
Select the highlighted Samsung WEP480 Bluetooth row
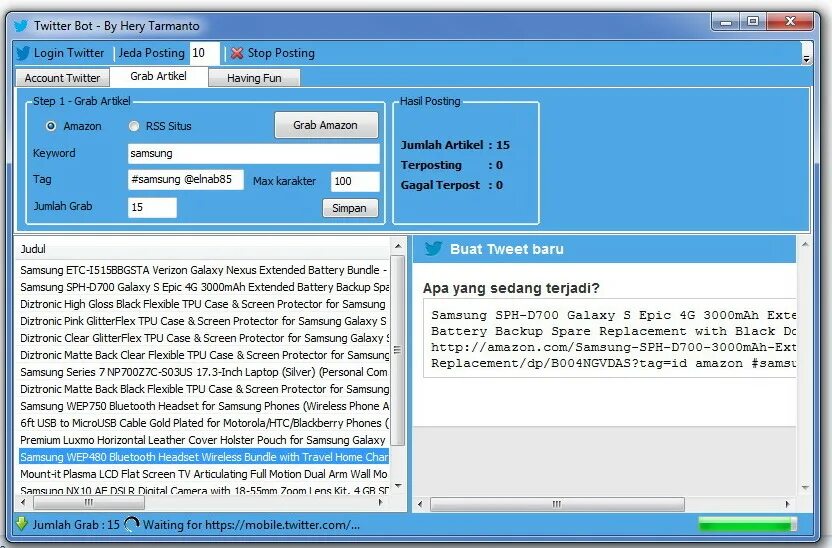point(204,457)
